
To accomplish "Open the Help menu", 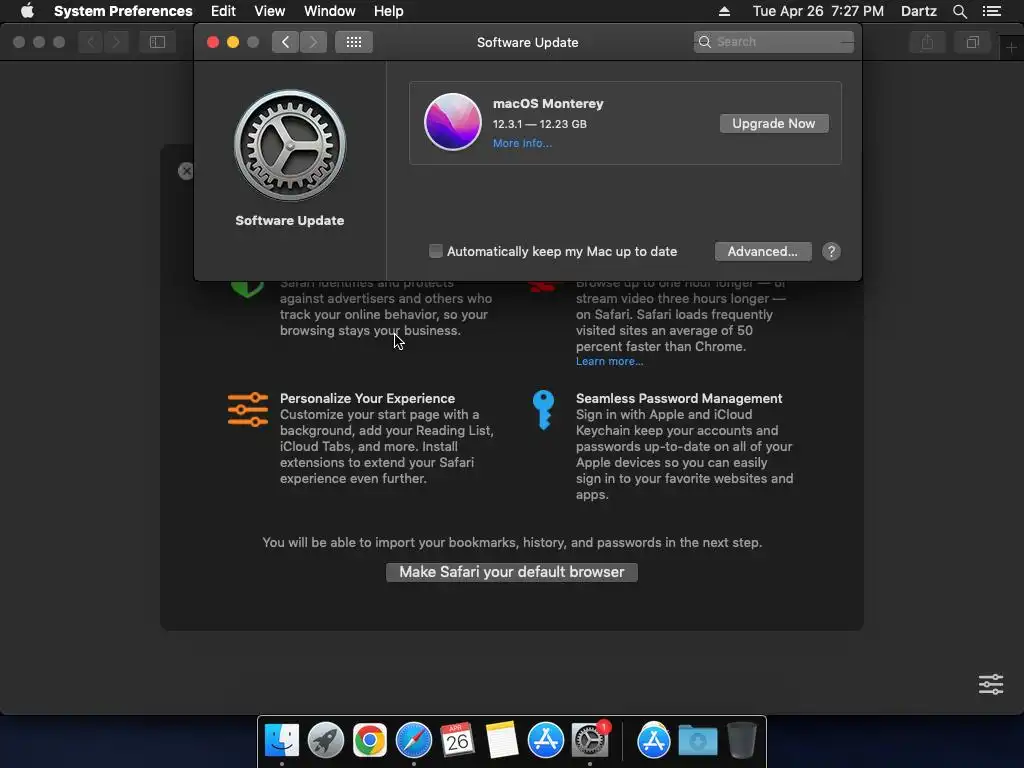I will pos(388,11).
